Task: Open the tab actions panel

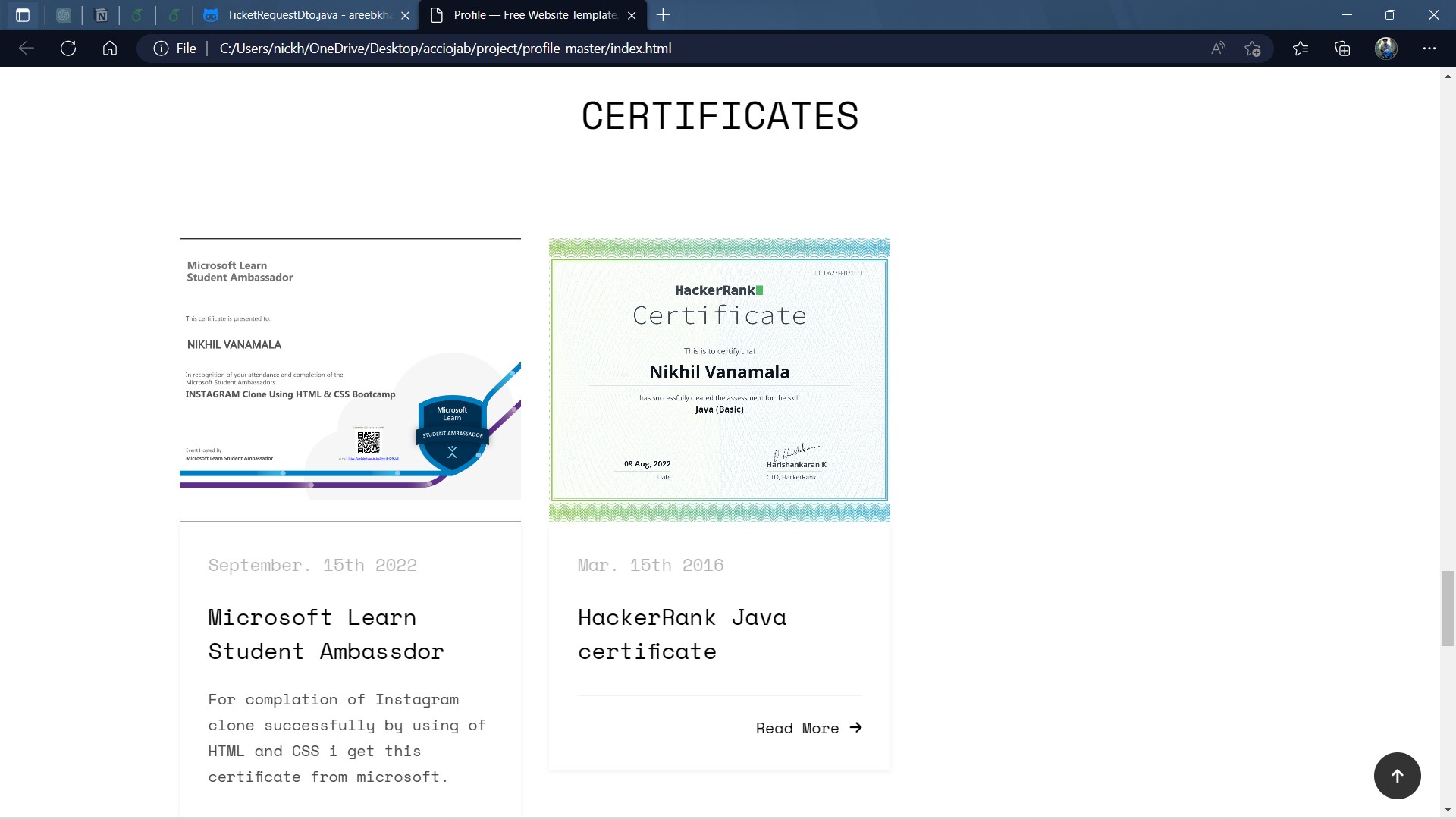Action: [x=23, y=15]
